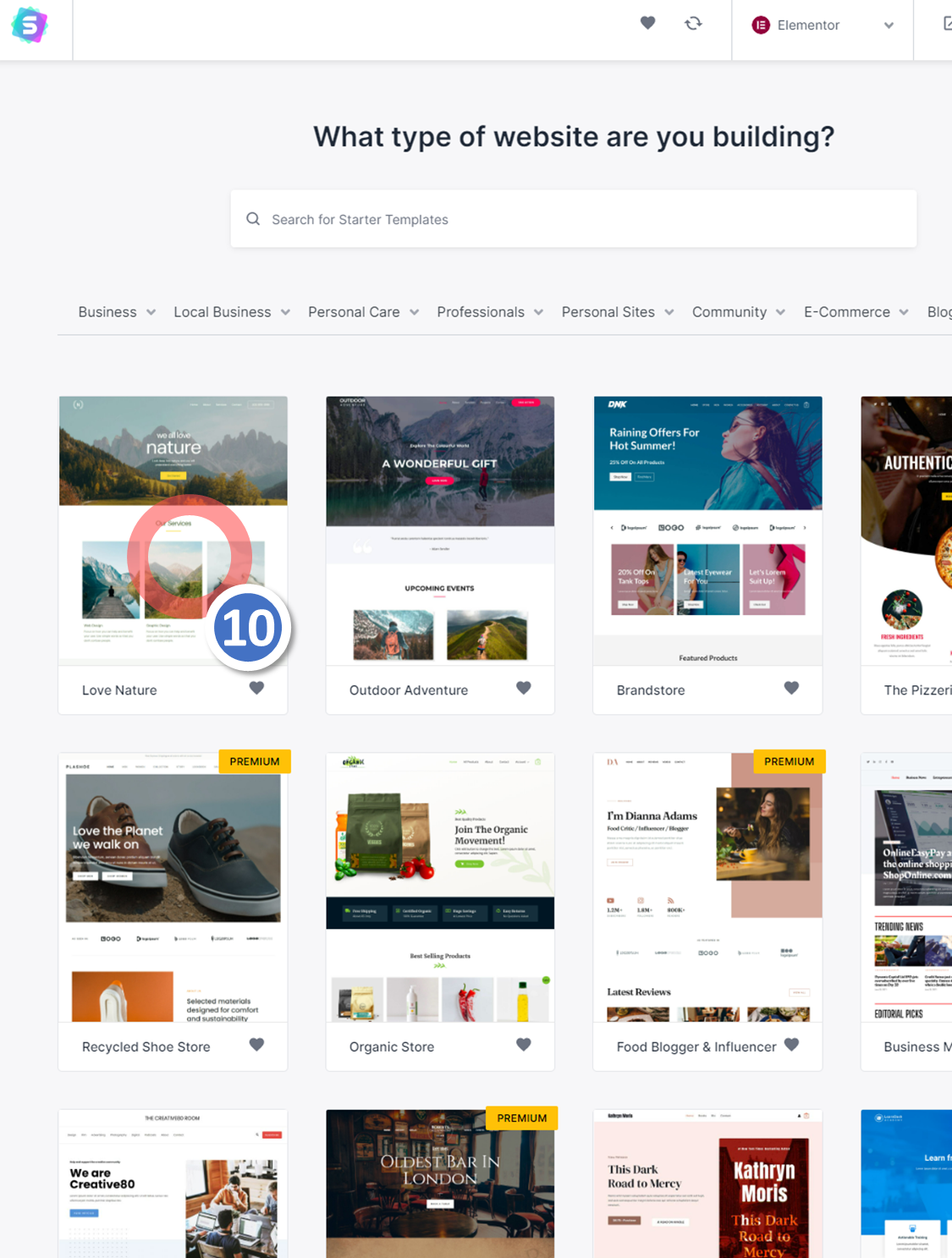This screenshot has width=952, height=1258.
Task: Open the Recycled Shoe Store template preview
Action: [173, 887]
